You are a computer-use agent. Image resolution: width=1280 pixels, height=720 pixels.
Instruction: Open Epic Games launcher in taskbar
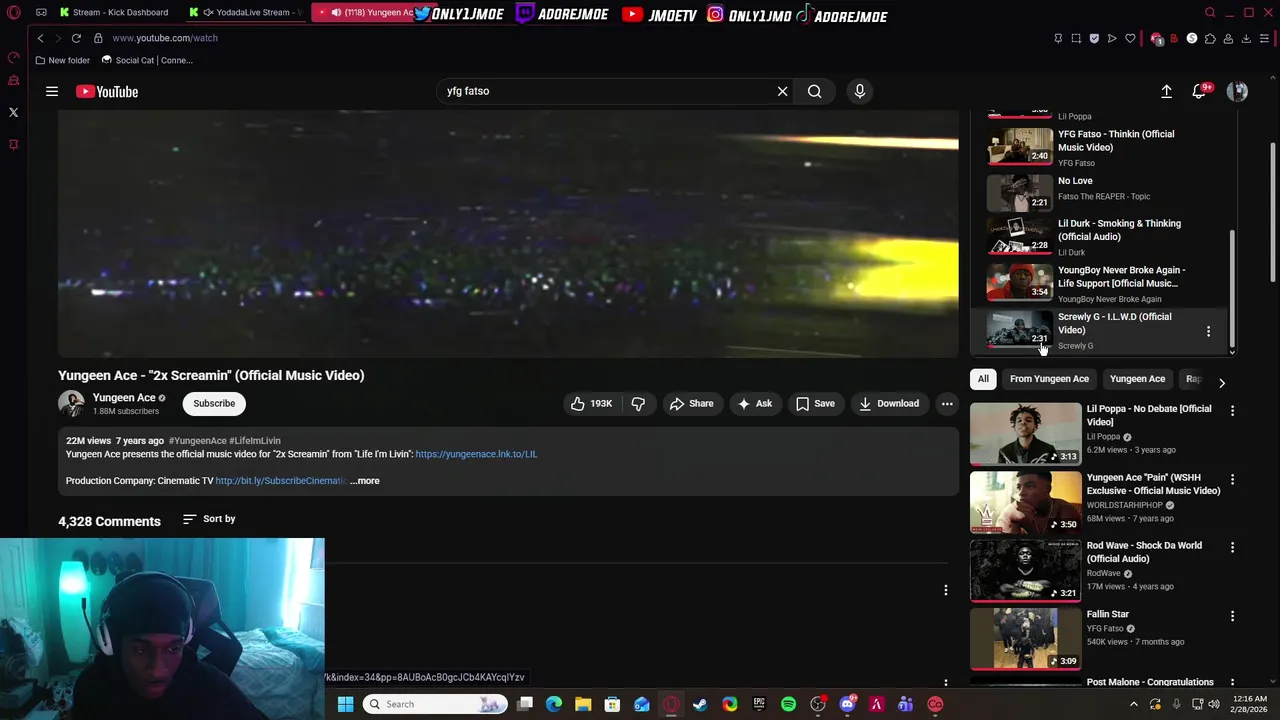759,704
